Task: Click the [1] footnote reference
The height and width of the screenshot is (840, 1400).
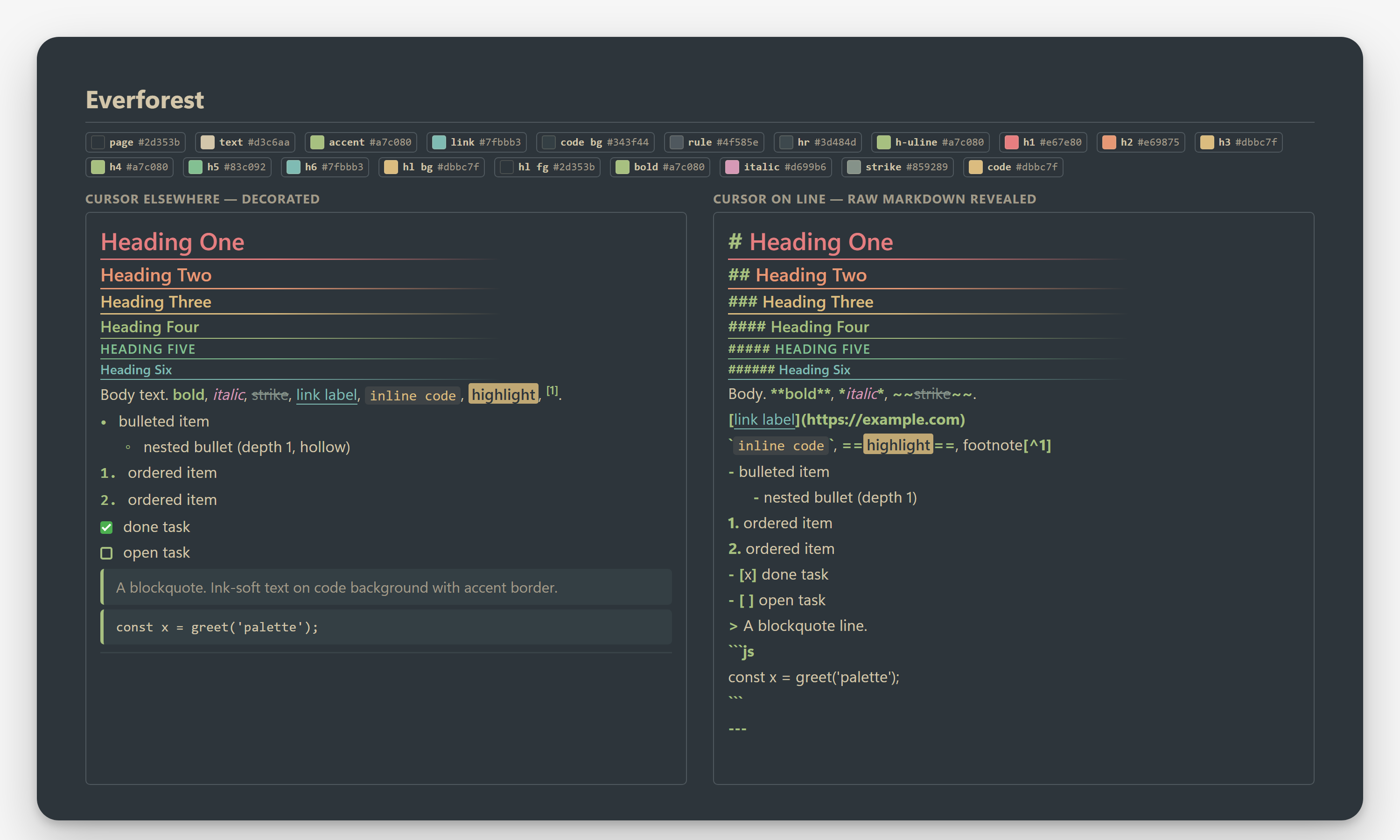Action: (x=553, y=391)
